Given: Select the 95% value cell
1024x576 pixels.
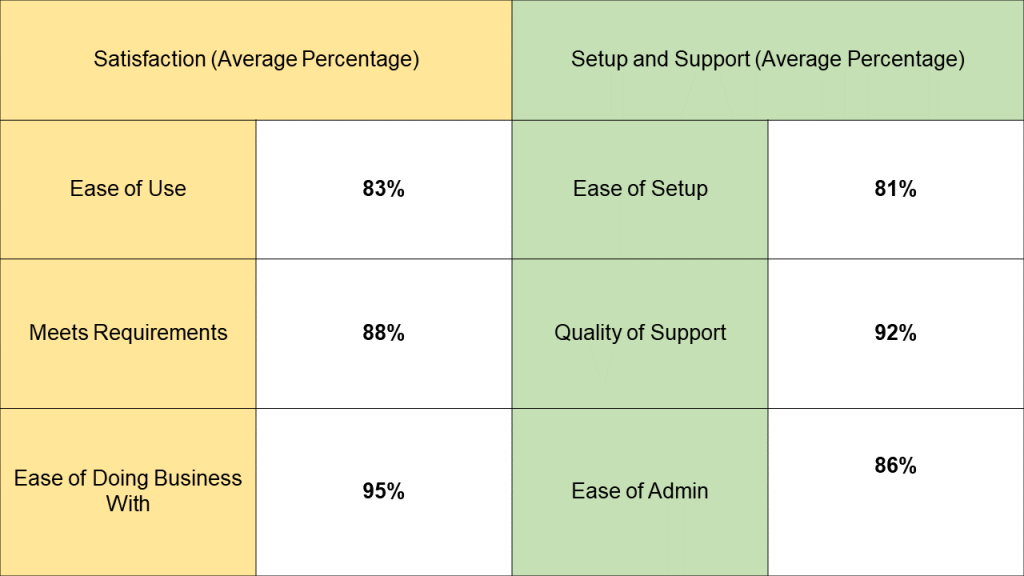Looking at the screenshot, I should coord(384,492).
